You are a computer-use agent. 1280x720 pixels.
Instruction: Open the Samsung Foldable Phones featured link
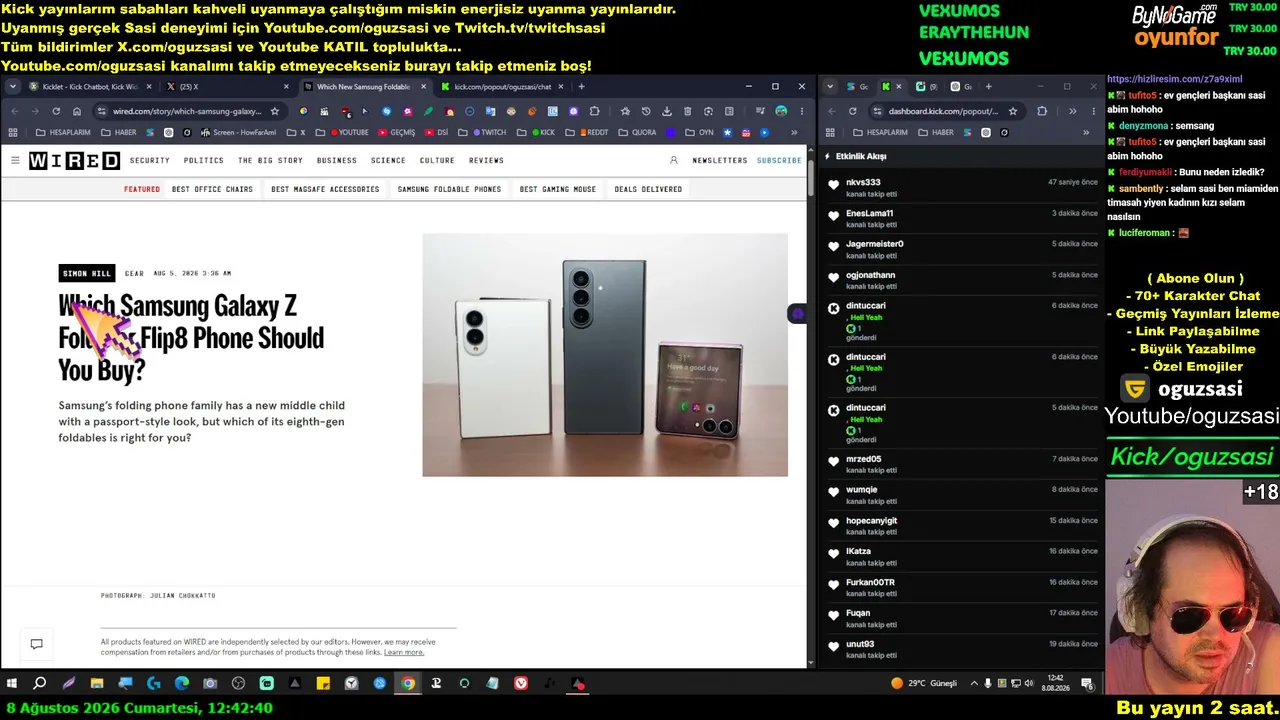coord(449,189)
